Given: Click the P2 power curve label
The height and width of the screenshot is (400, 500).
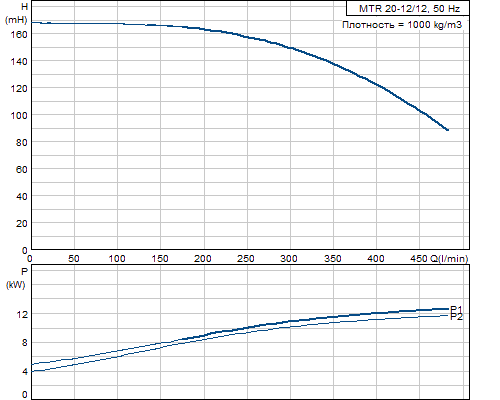Looking at the screenshot, I should [x=456, y=317].
